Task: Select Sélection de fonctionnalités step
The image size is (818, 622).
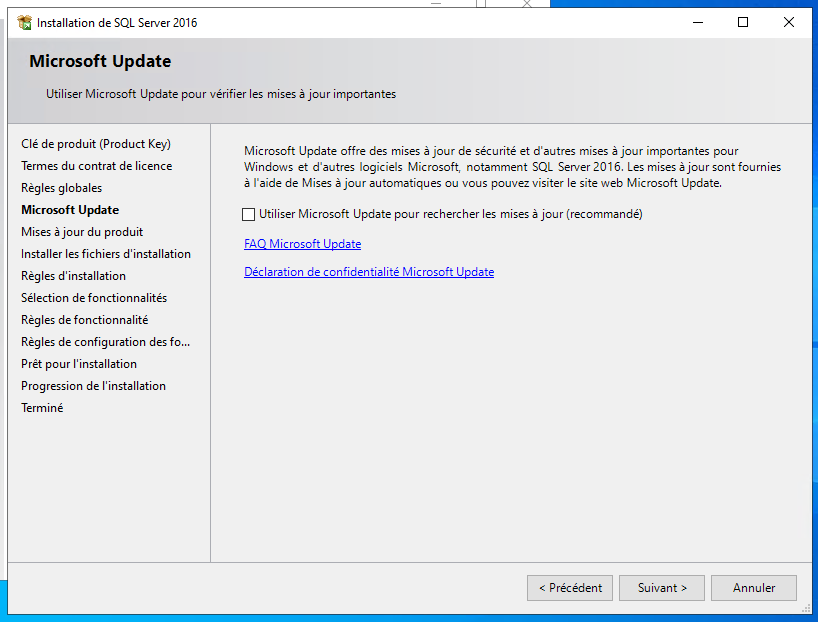Action: pos(94,297)
